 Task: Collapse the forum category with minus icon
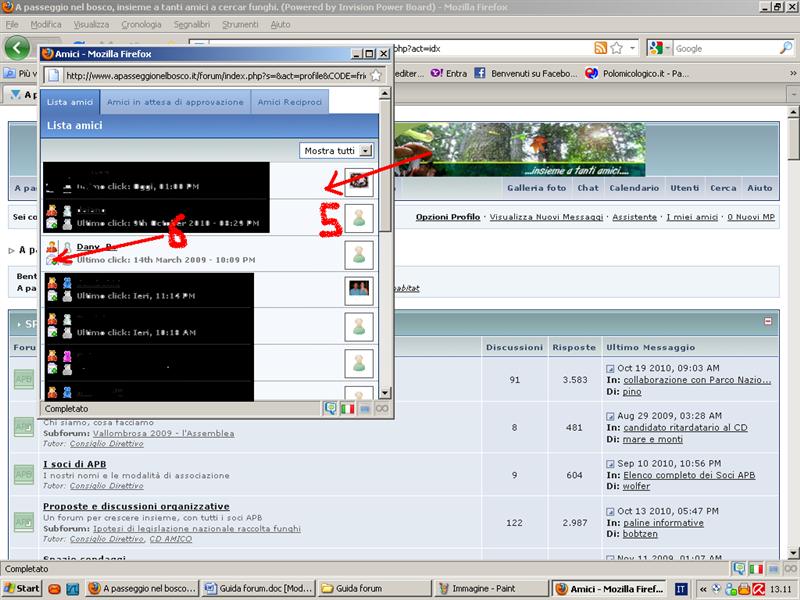tap(768, 321)
